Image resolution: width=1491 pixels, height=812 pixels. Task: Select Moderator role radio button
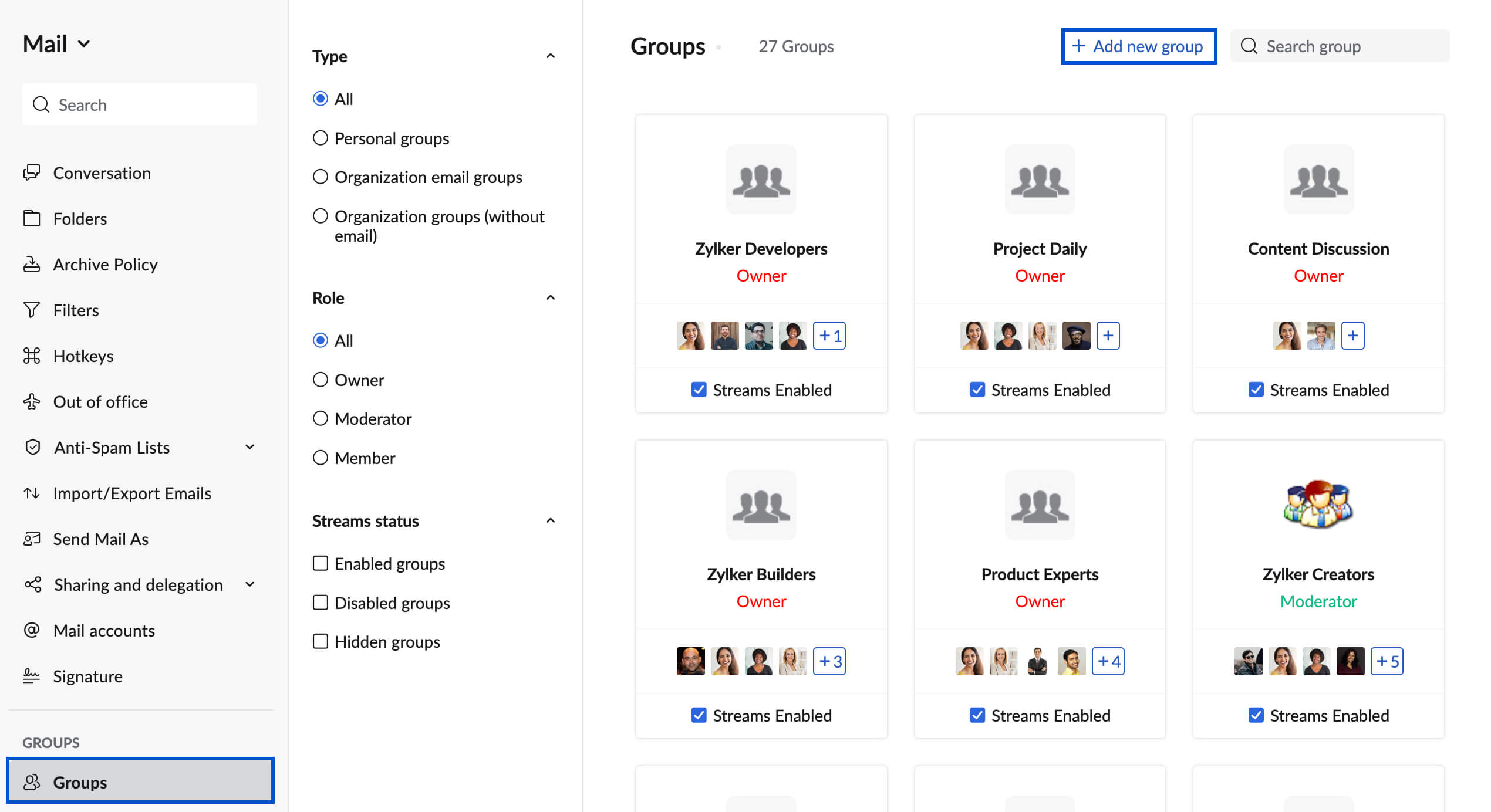click(320, 418)
